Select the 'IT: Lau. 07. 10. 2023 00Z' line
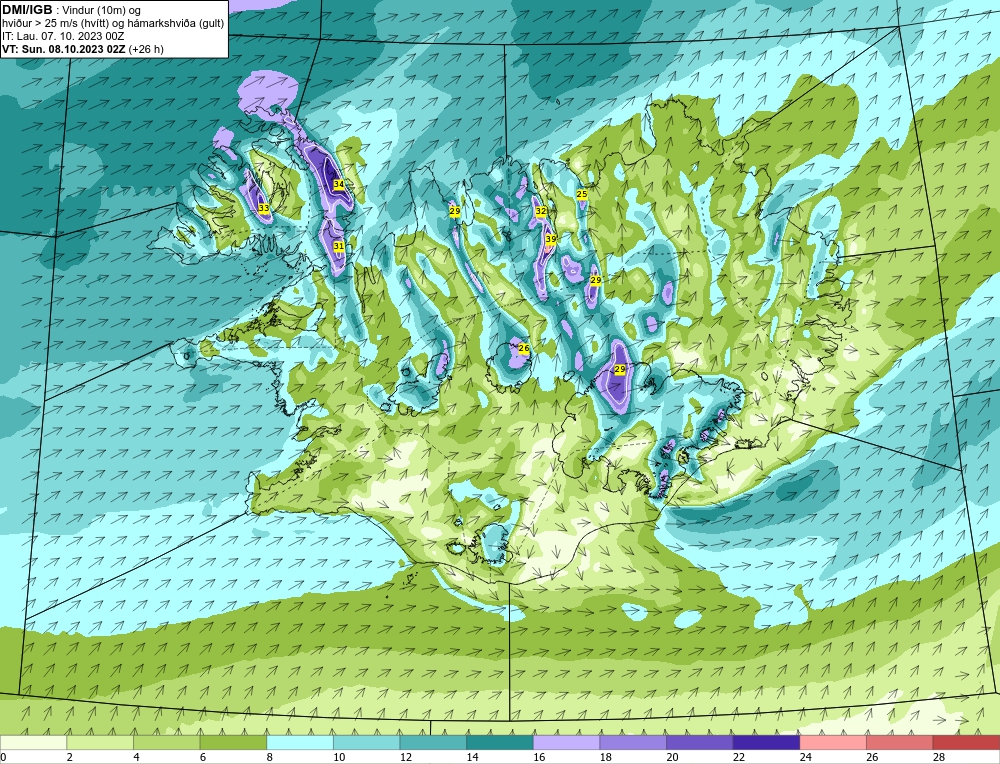The width and height of the screenshot is (1000, 764). [x=63, y=36]
